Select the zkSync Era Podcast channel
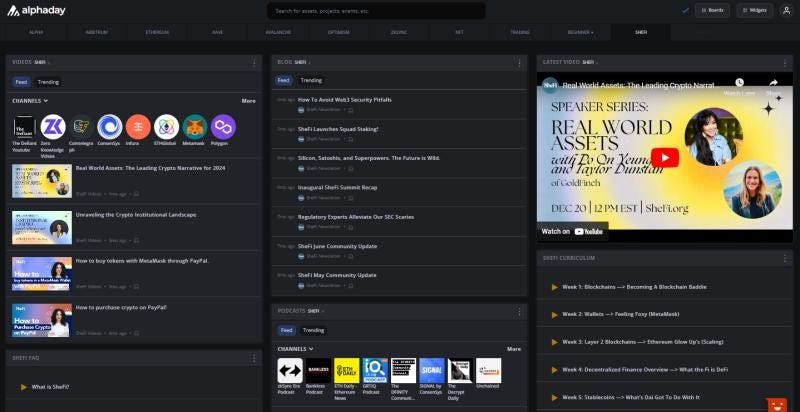Viewport: 800px width, 412px height. [x=290, y=370]
